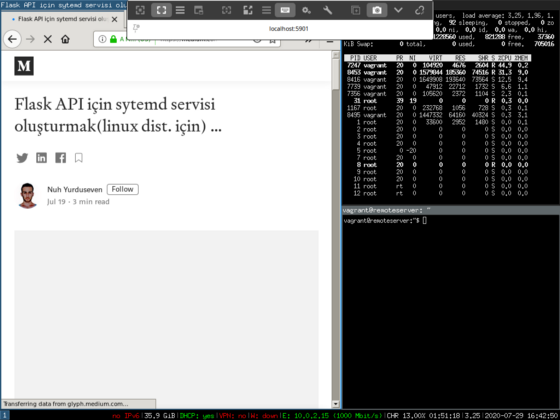Image resolution: width=560 pixels, height=420 pixels.
Task: Click the gray article image placeholder
Action: click(166, 314)
